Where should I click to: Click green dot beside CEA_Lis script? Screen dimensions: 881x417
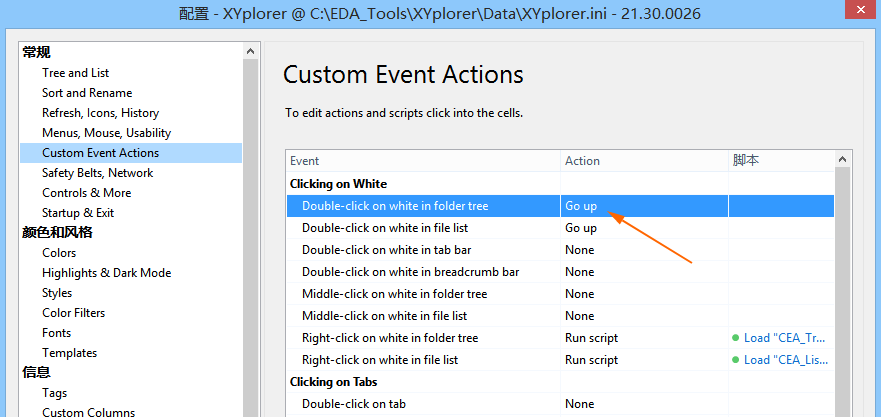click(736, 360)
